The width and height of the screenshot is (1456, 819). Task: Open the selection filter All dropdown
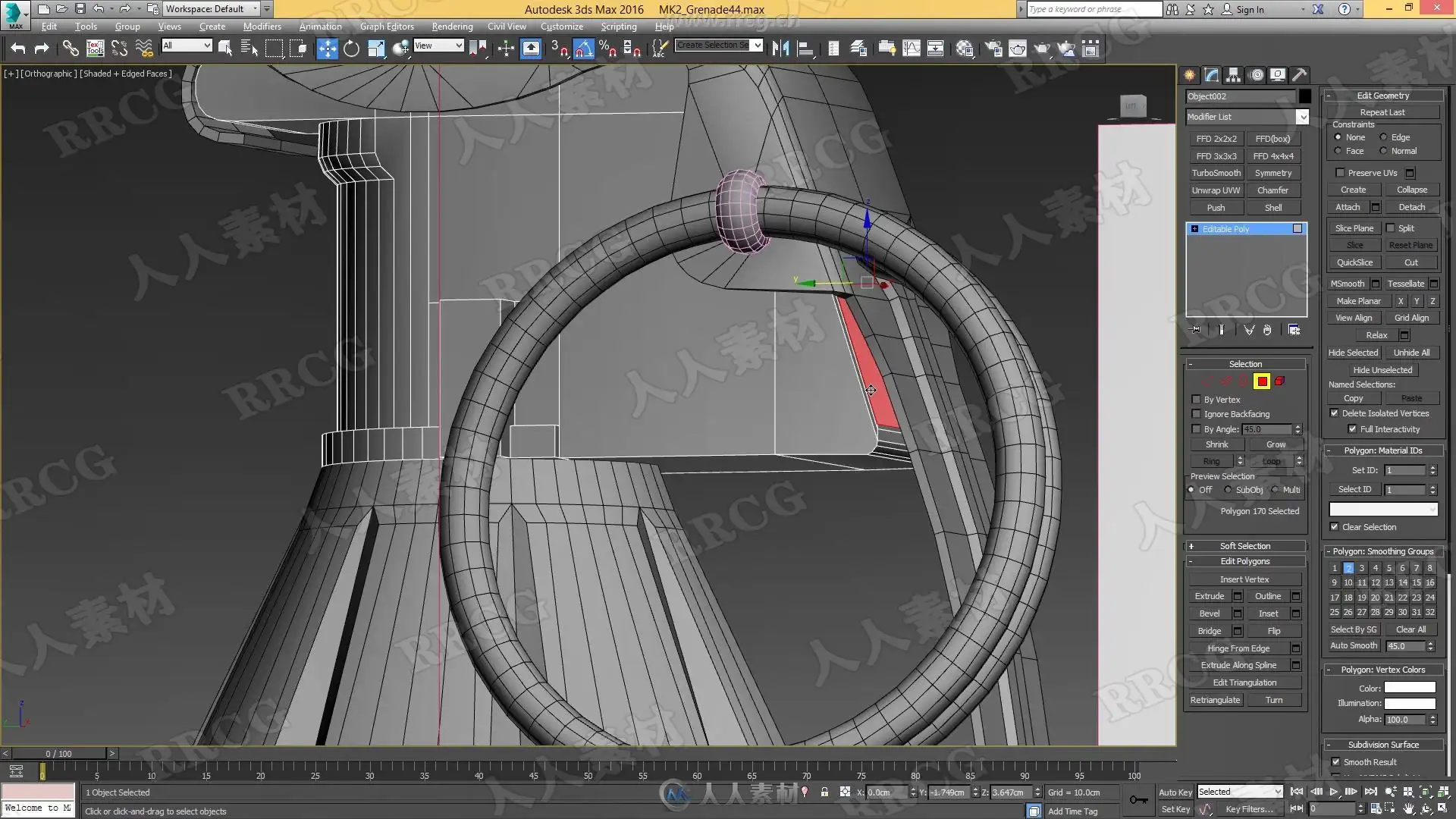point(187,46)
